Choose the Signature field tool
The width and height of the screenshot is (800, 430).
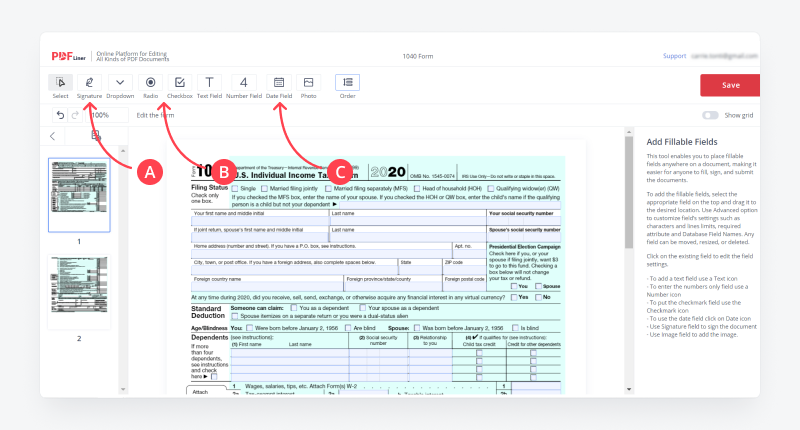coord(89,83)
